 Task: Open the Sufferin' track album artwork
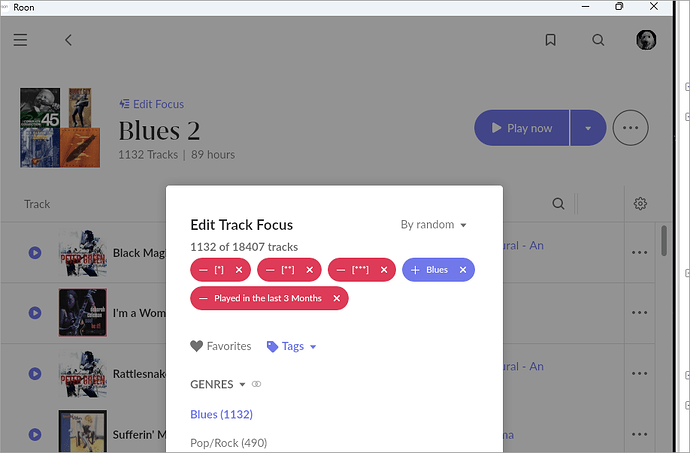tap(83, 431)
